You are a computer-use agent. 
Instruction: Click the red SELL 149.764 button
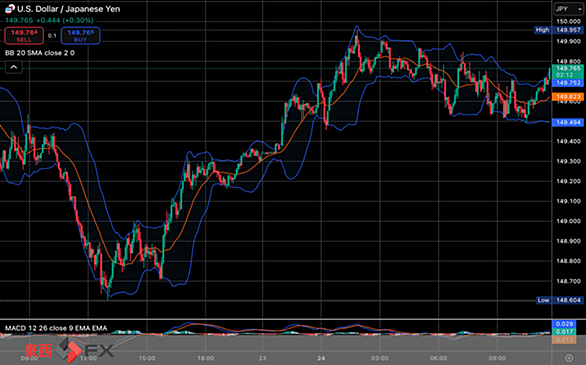[24, 35]
